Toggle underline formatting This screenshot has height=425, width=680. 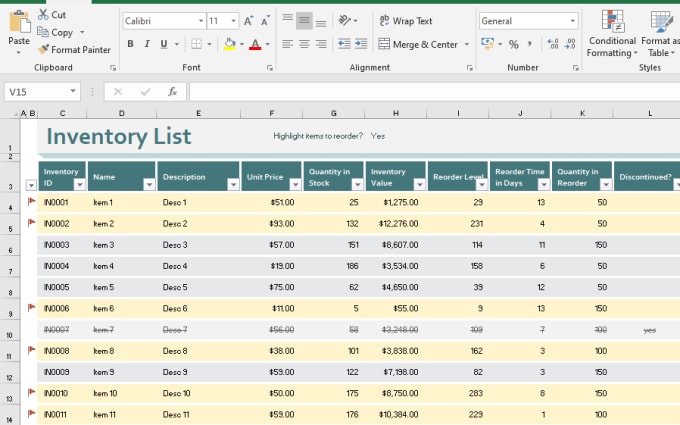point(164,44)
